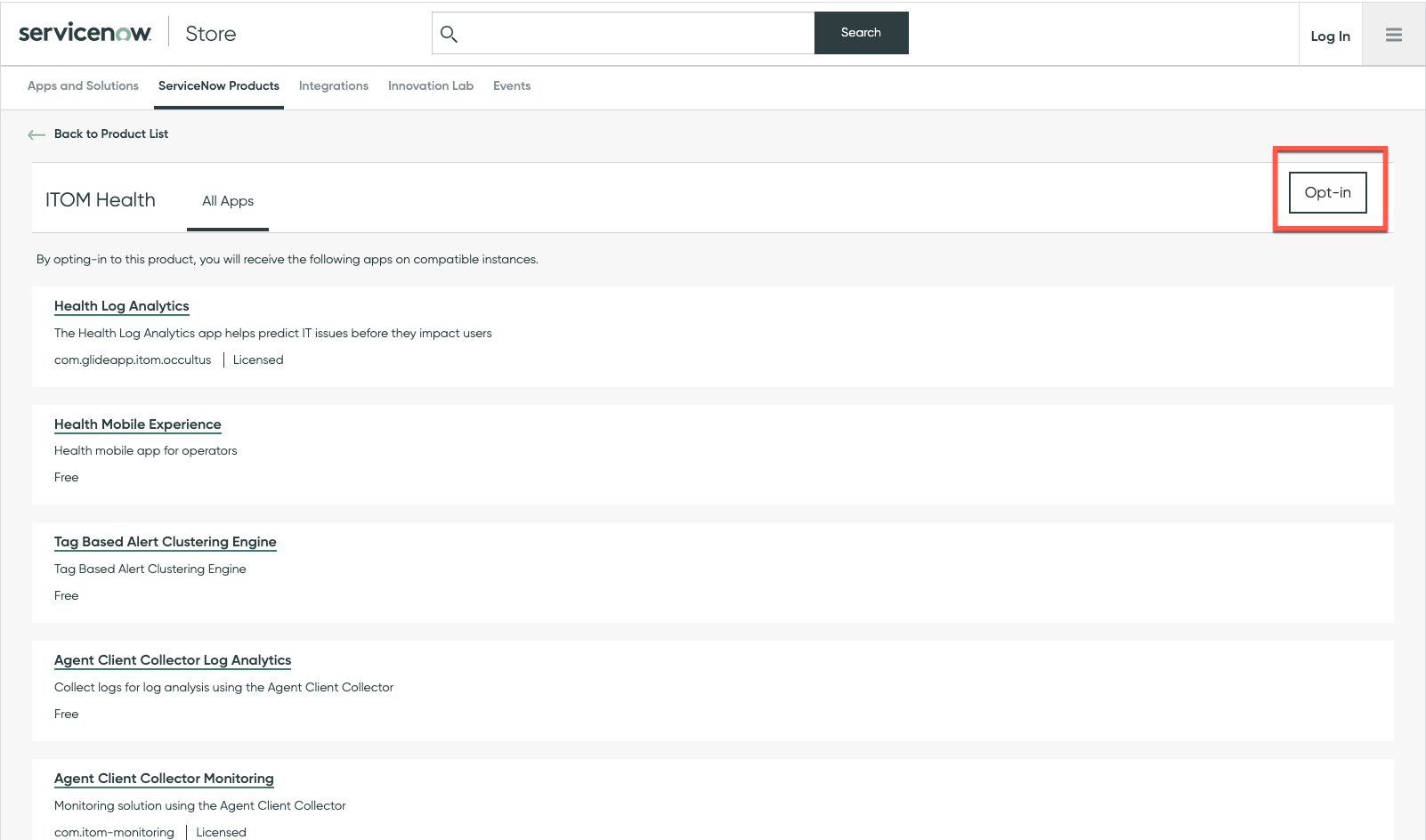This screenshot has height=840, width=1426.
Task: Click 'Collect logs for log analysis' description
Action: coord(223,688)
